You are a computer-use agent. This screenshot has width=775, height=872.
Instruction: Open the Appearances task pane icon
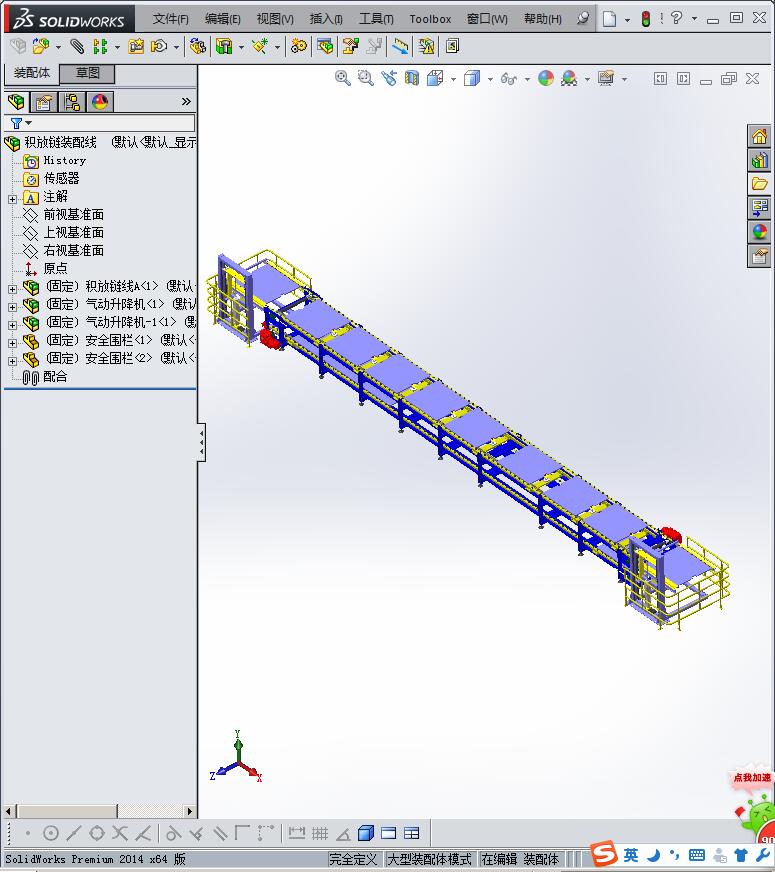(x=759, y=232)
